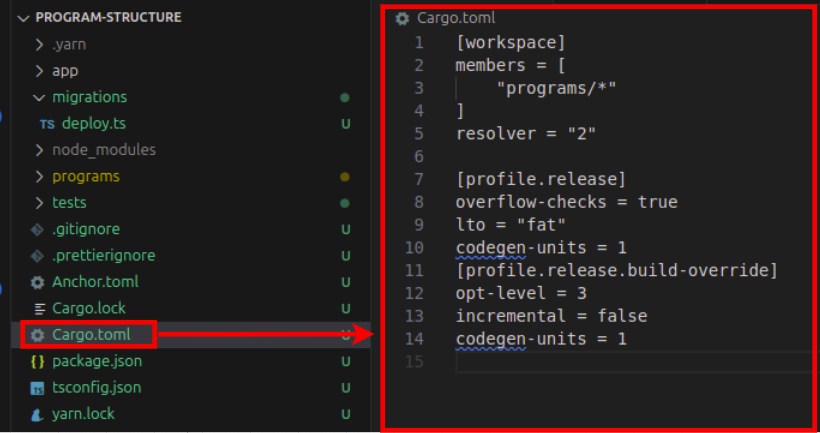This screenshot has height=433, width=820.
Task: Click the [profile.release.build-override] header
Action: [x=617, y=270]
